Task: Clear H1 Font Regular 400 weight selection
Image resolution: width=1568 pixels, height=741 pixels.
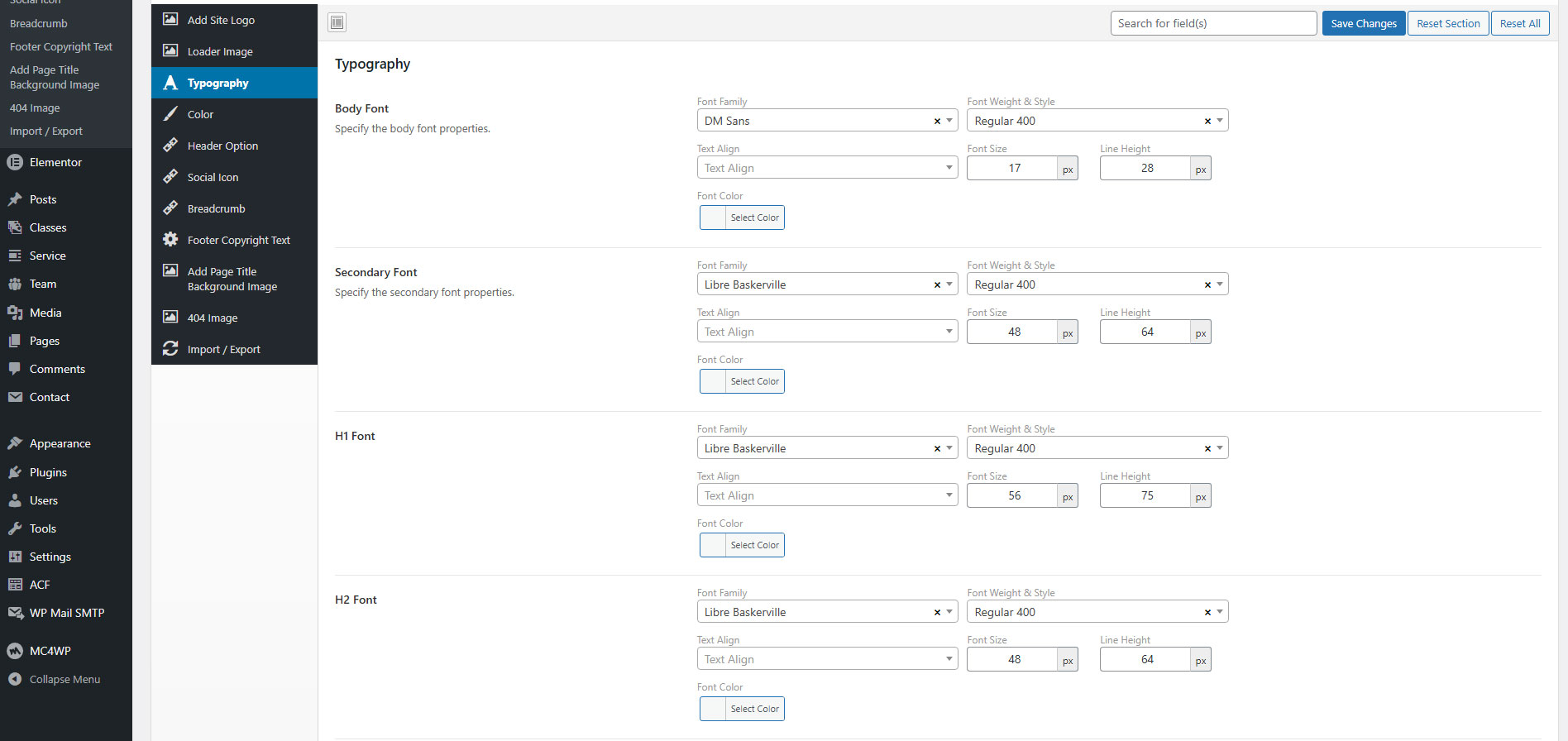Action: tap(1207, 448)
